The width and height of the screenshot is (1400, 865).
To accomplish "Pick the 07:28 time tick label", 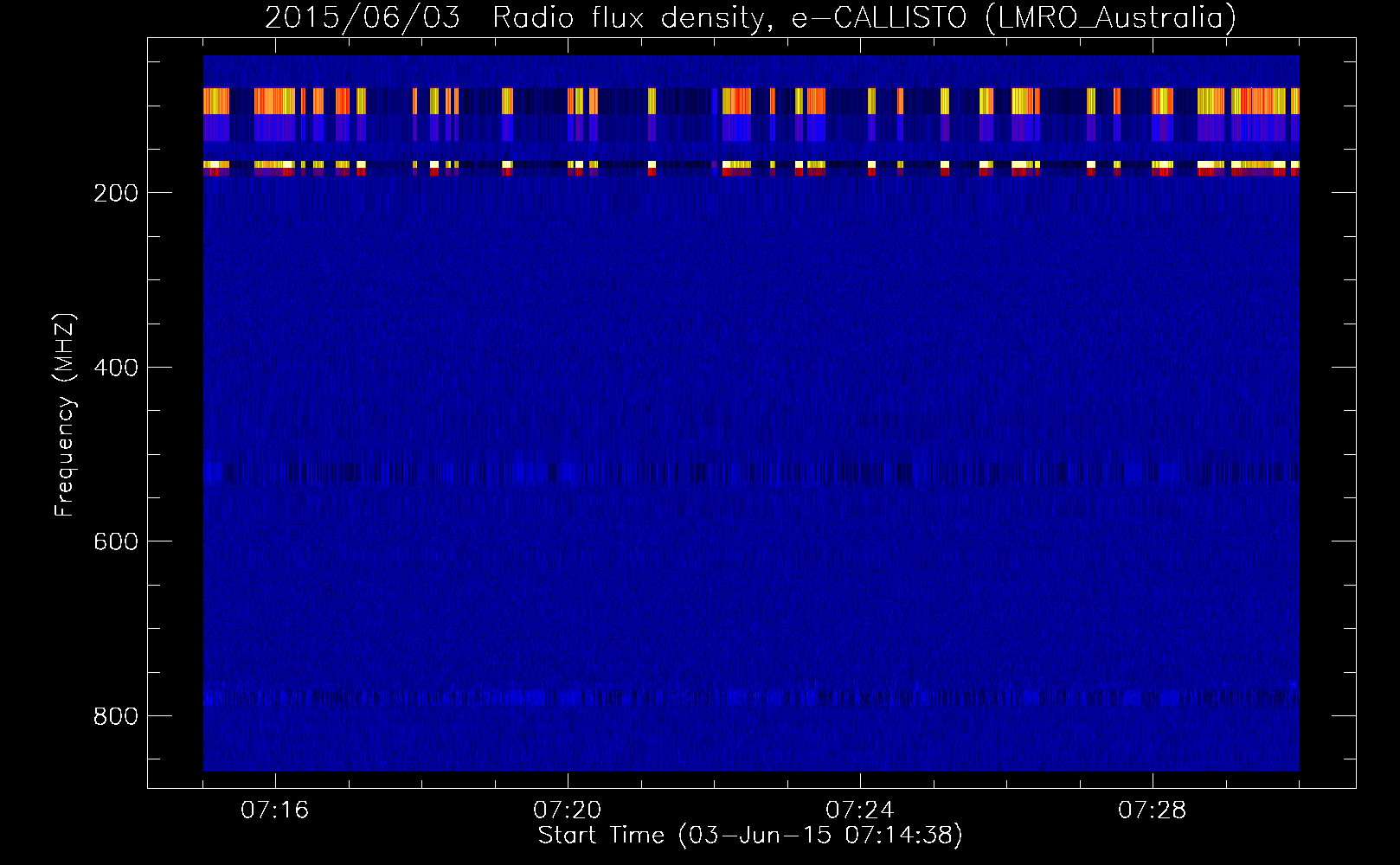I will click(1153, 811).
